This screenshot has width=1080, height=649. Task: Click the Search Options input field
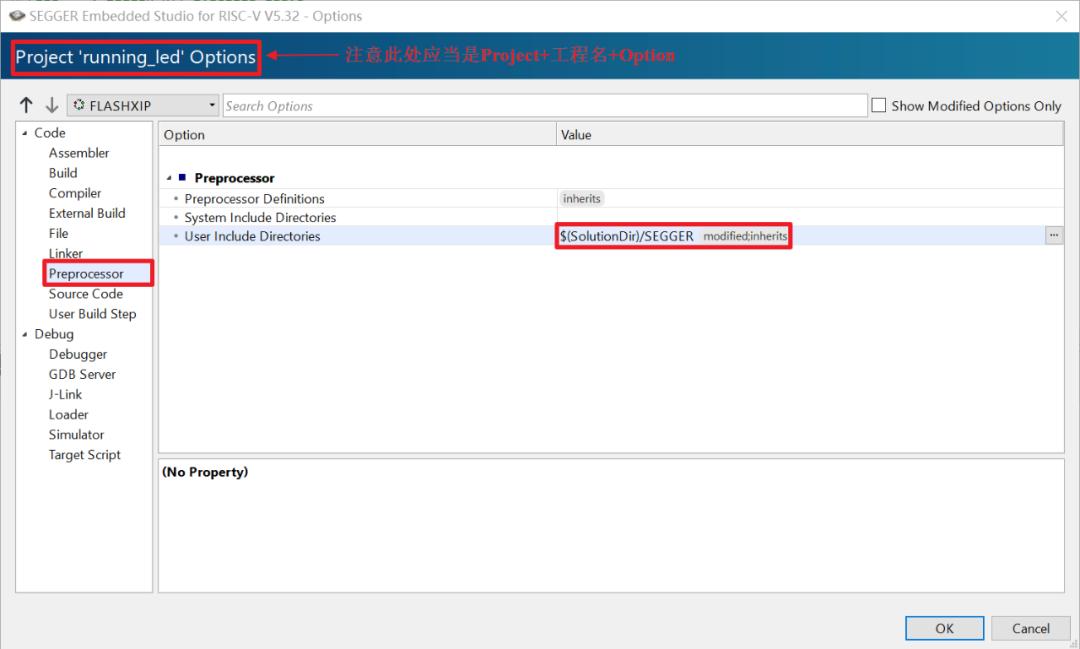click(544, 106)
